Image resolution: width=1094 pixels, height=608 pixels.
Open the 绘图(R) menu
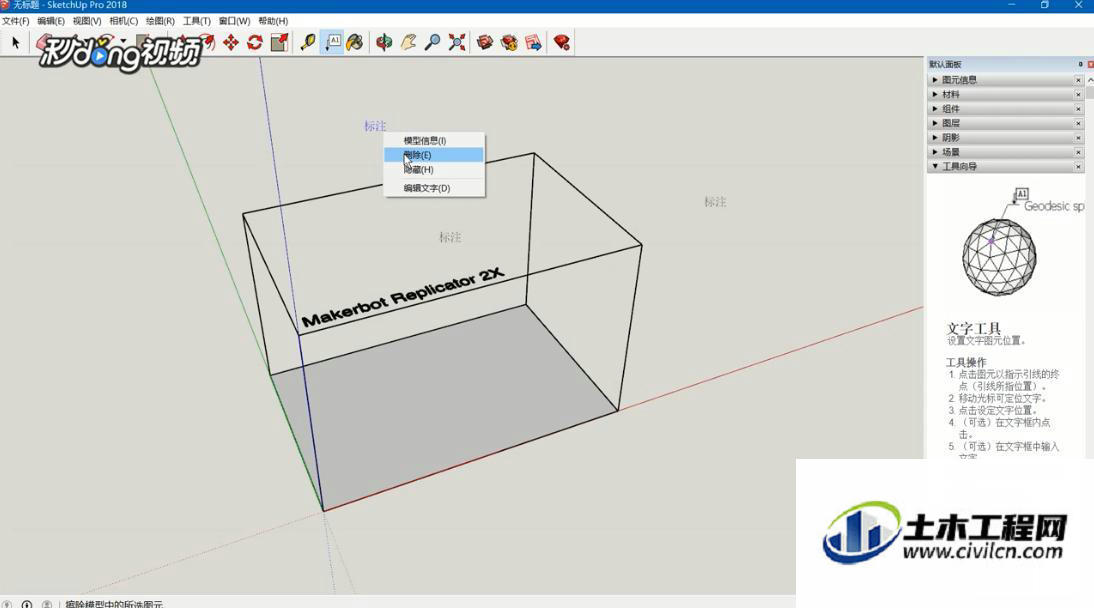pyautogui.click(x=160, y=21)
